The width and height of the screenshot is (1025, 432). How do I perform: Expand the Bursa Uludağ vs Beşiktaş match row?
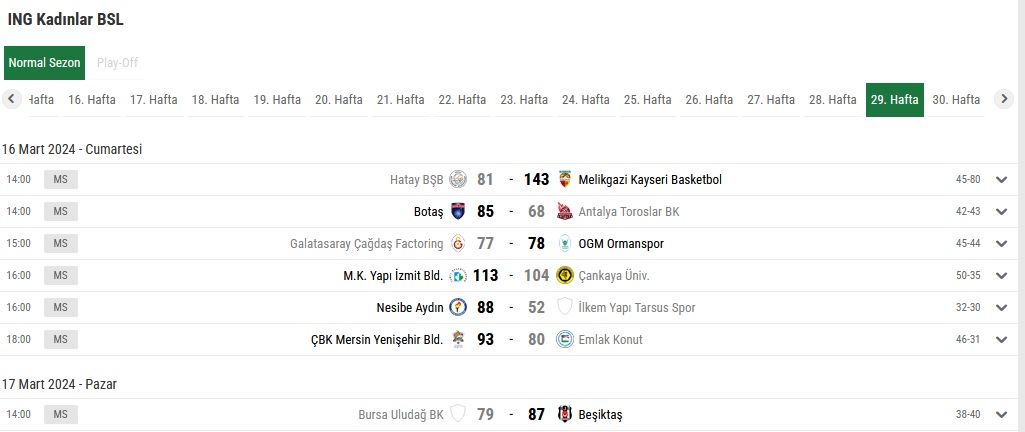pyautogui.click(x=1001, y=414)
